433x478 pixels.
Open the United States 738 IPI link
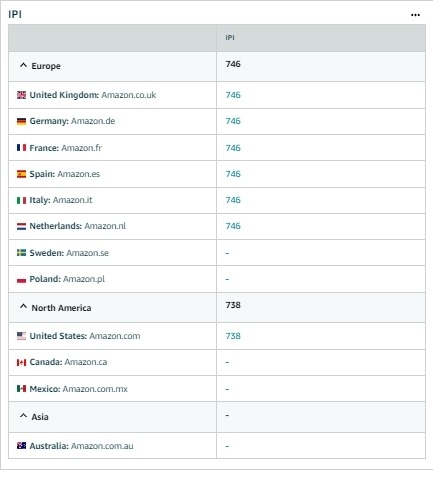[x=233, y=336]
